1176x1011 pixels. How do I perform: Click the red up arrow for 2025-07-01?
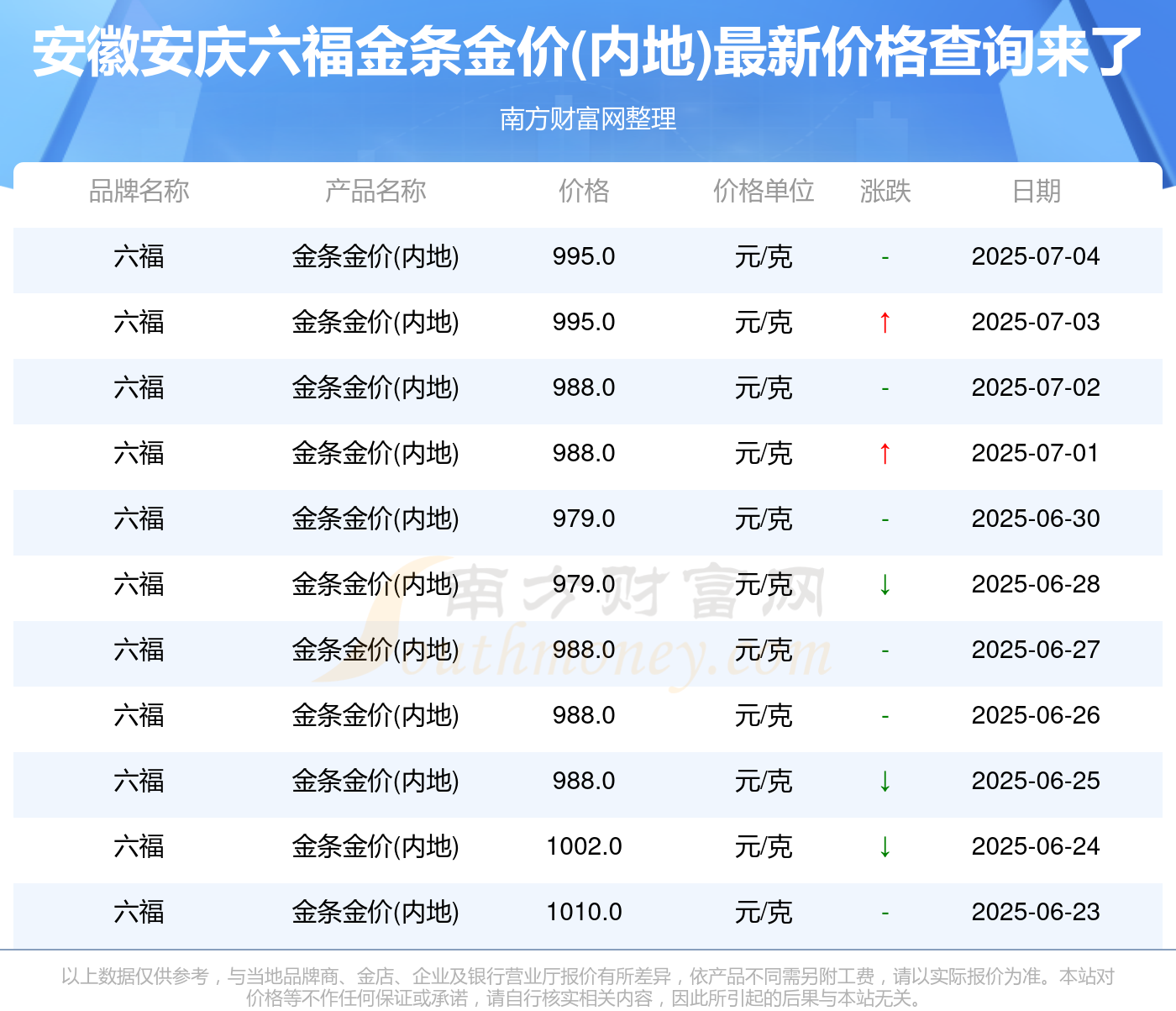pos(885,453)
